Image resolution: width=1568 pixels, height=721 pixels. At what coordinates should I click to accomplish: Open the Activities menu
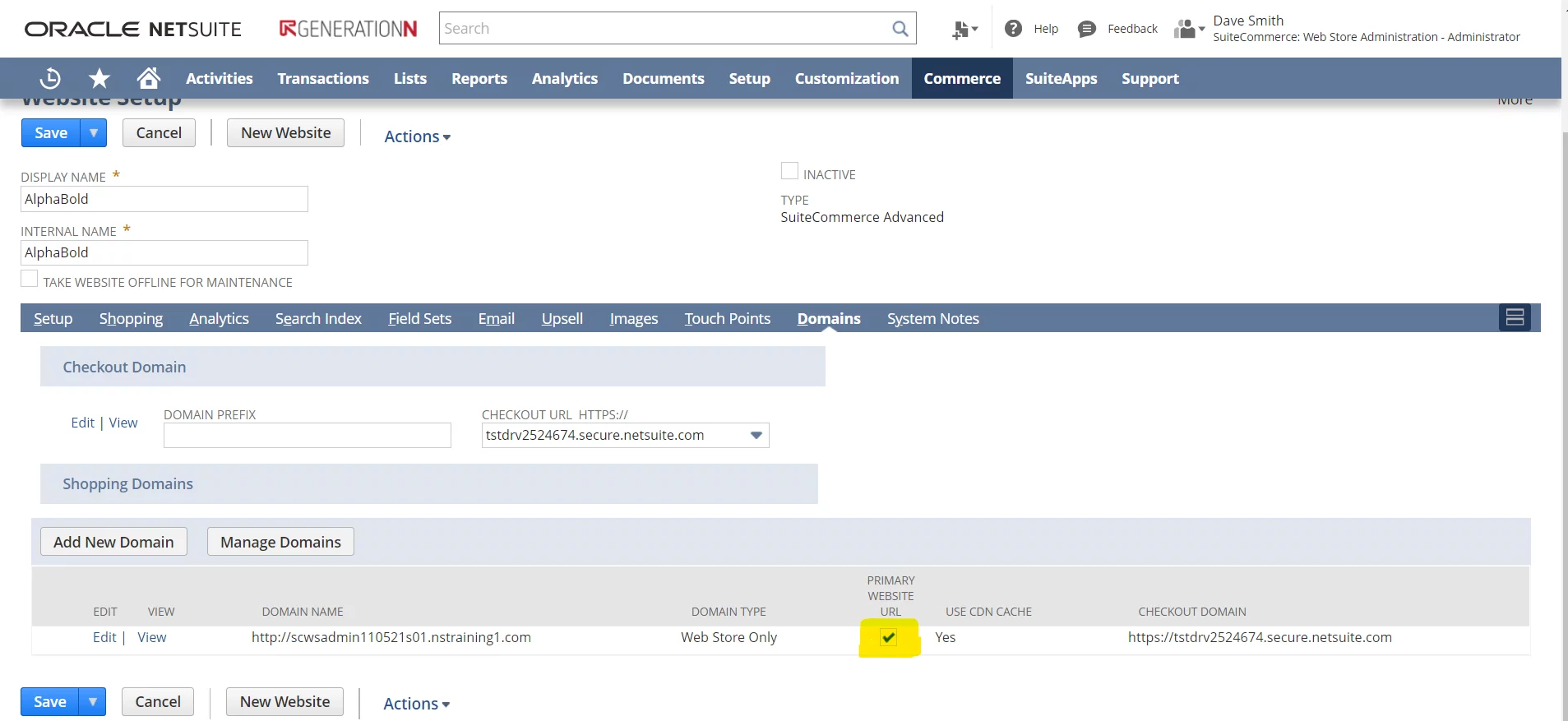(x=220, y=78)
